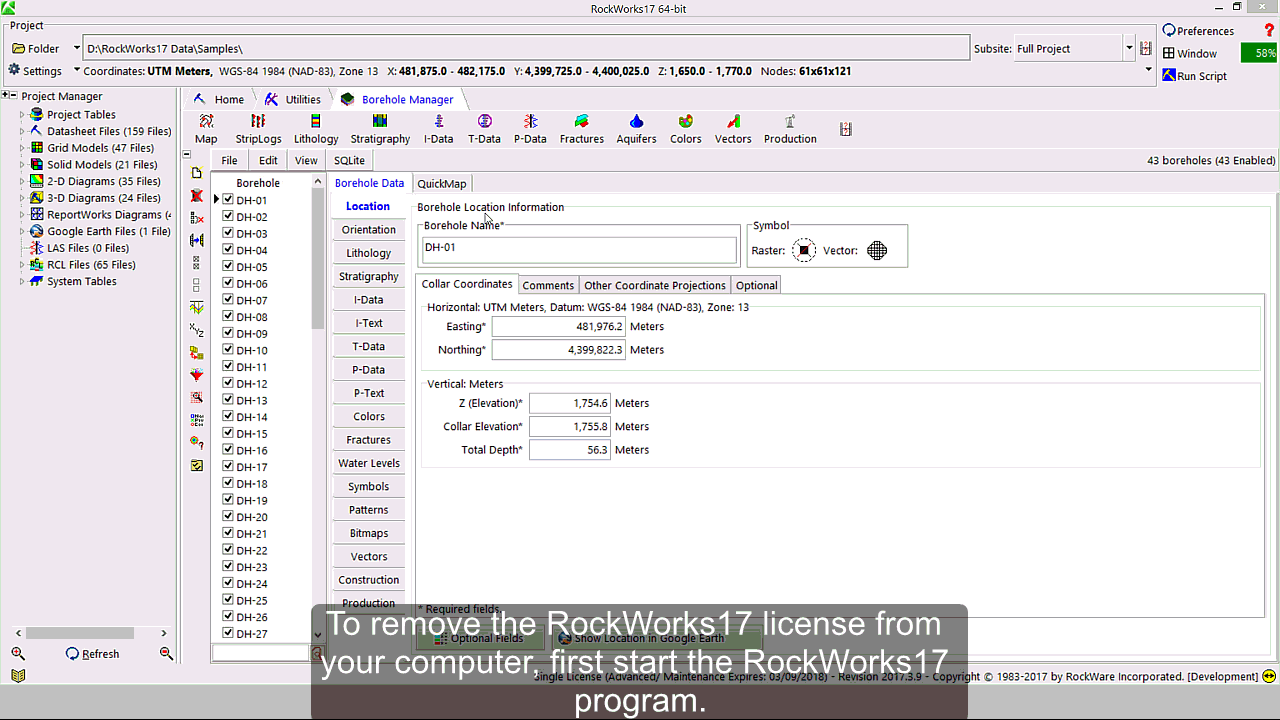This screenshot has width=1280, height=720.
Task: Uncheck the DH-05 borehole checkbox
Action: pos(228,267)
